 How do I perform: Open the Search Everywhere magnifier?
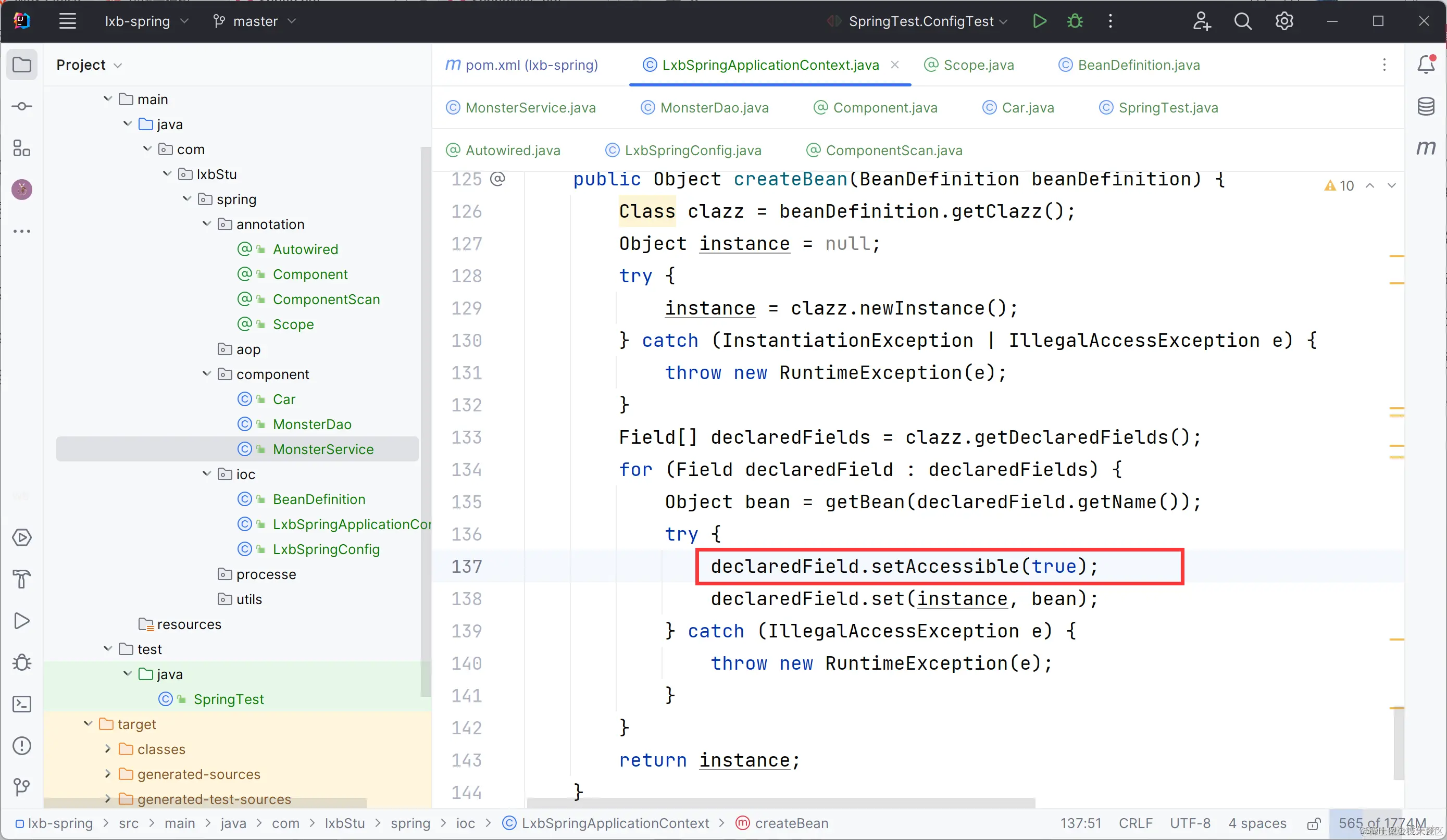click(1242, 21)
